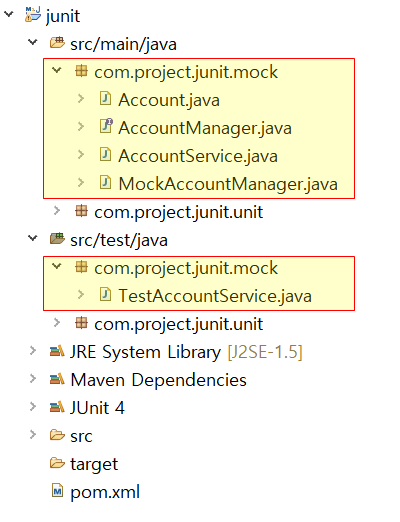This screenshot has height=522, width=400.
Task: Expand the MockAccountManager.java node
Action: tap(81, 183)
